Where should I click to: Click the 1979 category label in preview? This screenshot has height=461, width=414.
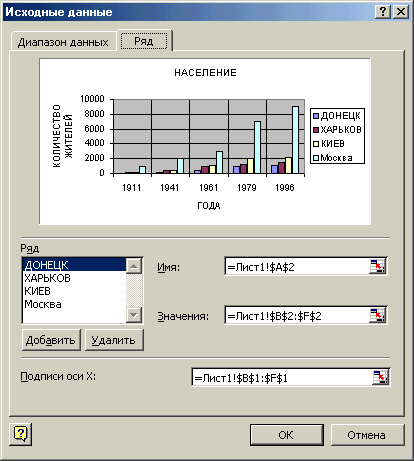[247, 188]
